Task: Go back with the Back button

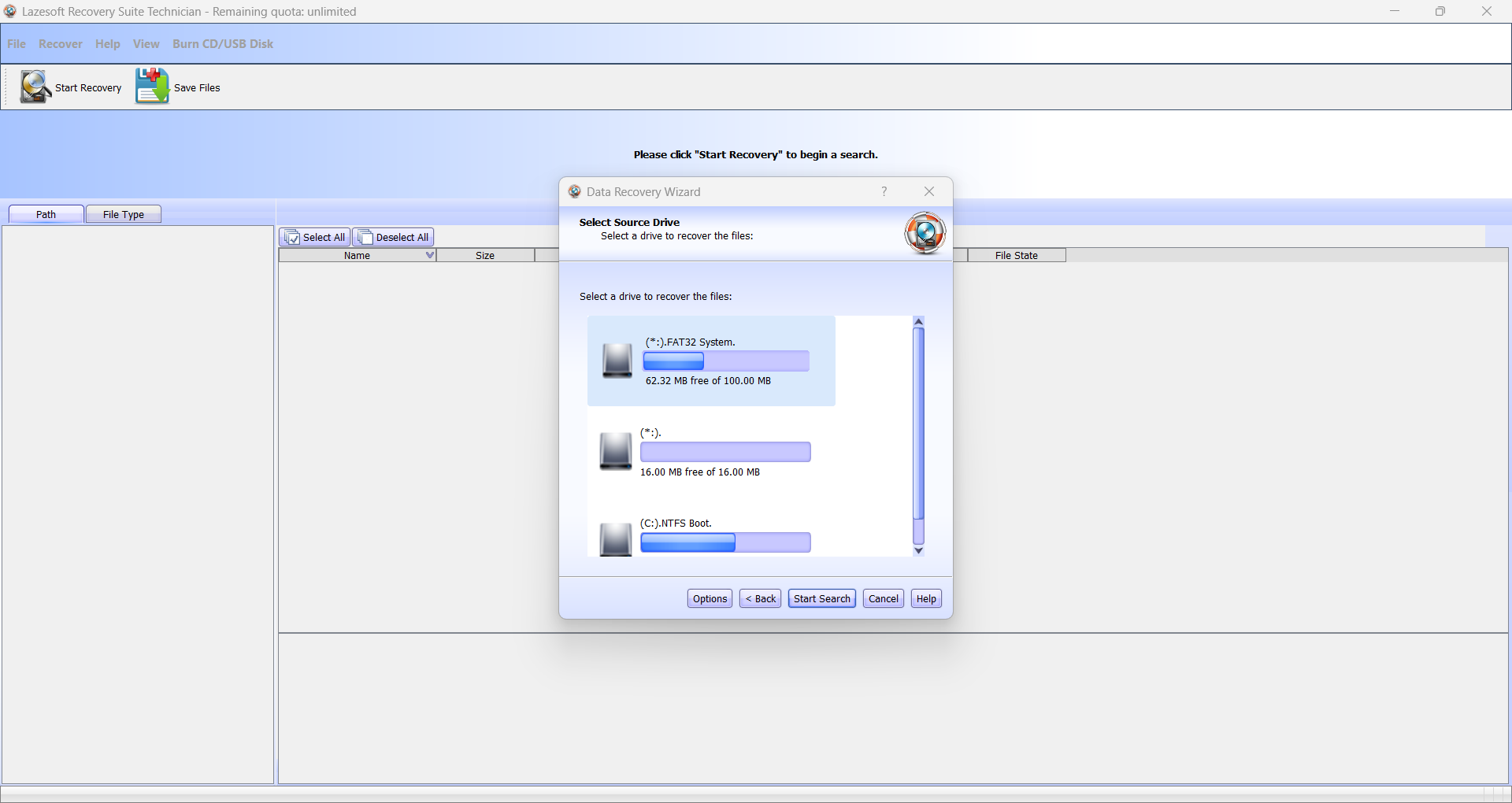Action: (x=761, y=598)
